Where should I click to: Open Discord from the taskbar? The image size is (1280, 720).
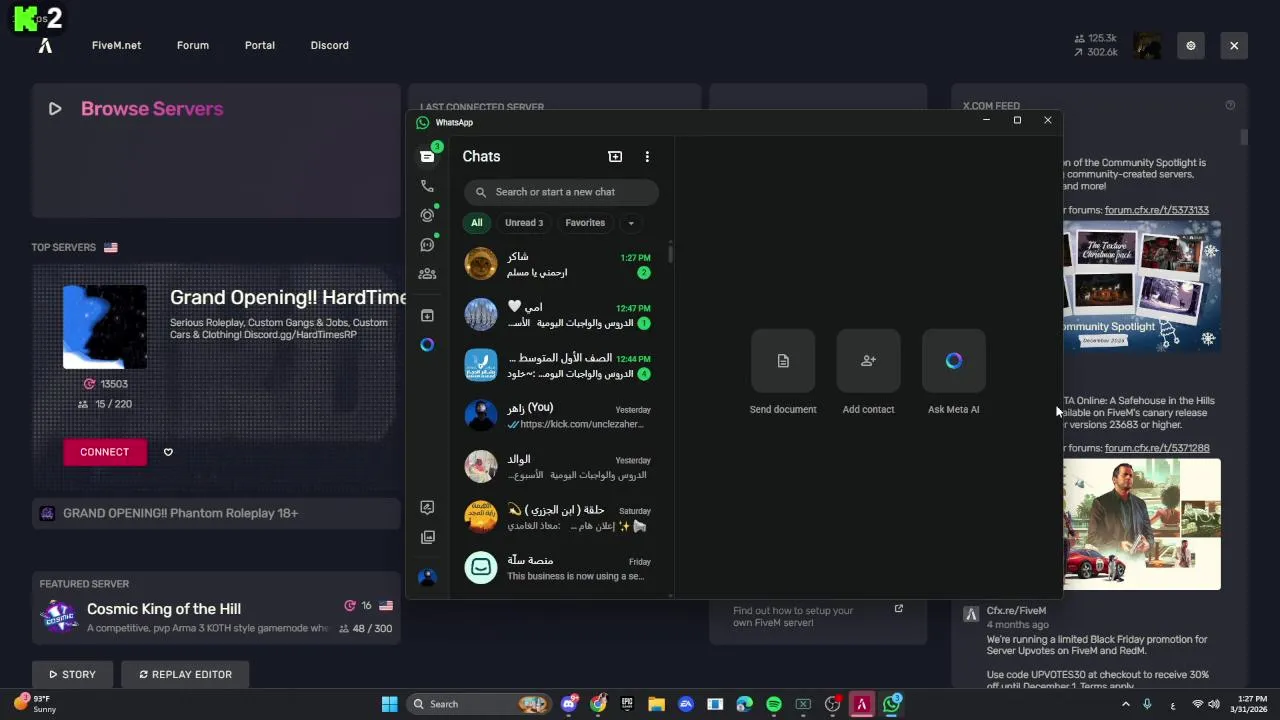[x=570, y=704]
